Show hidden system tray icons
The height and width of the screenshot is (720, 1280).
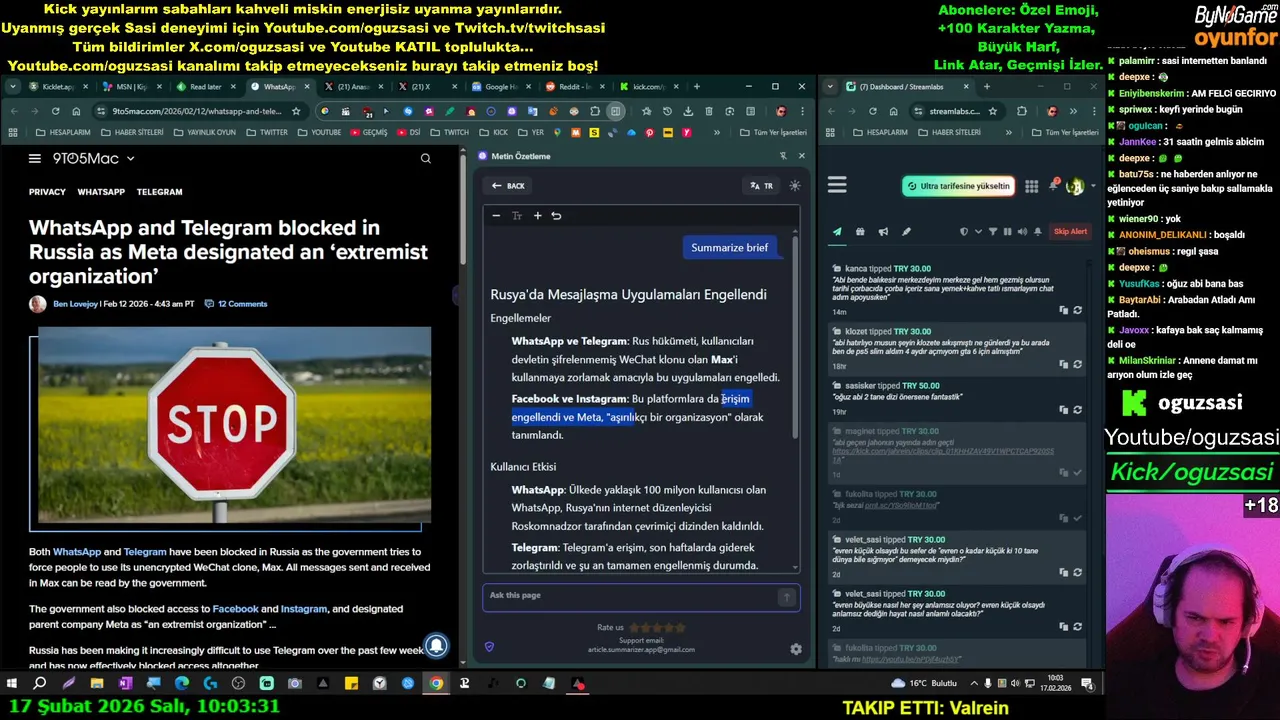[x=975, y=684]
